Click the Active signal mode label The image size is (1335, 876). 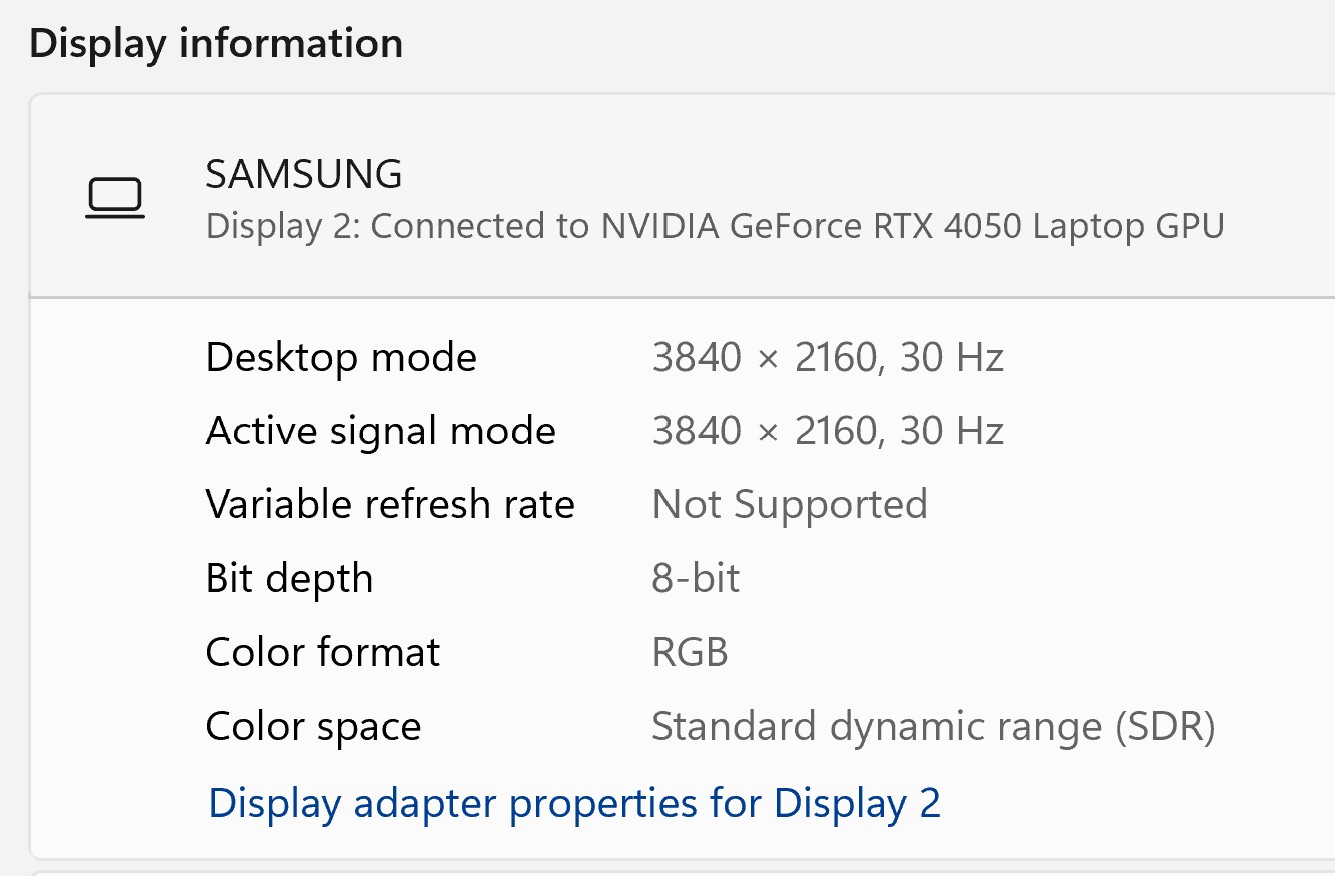click(380, 431)
